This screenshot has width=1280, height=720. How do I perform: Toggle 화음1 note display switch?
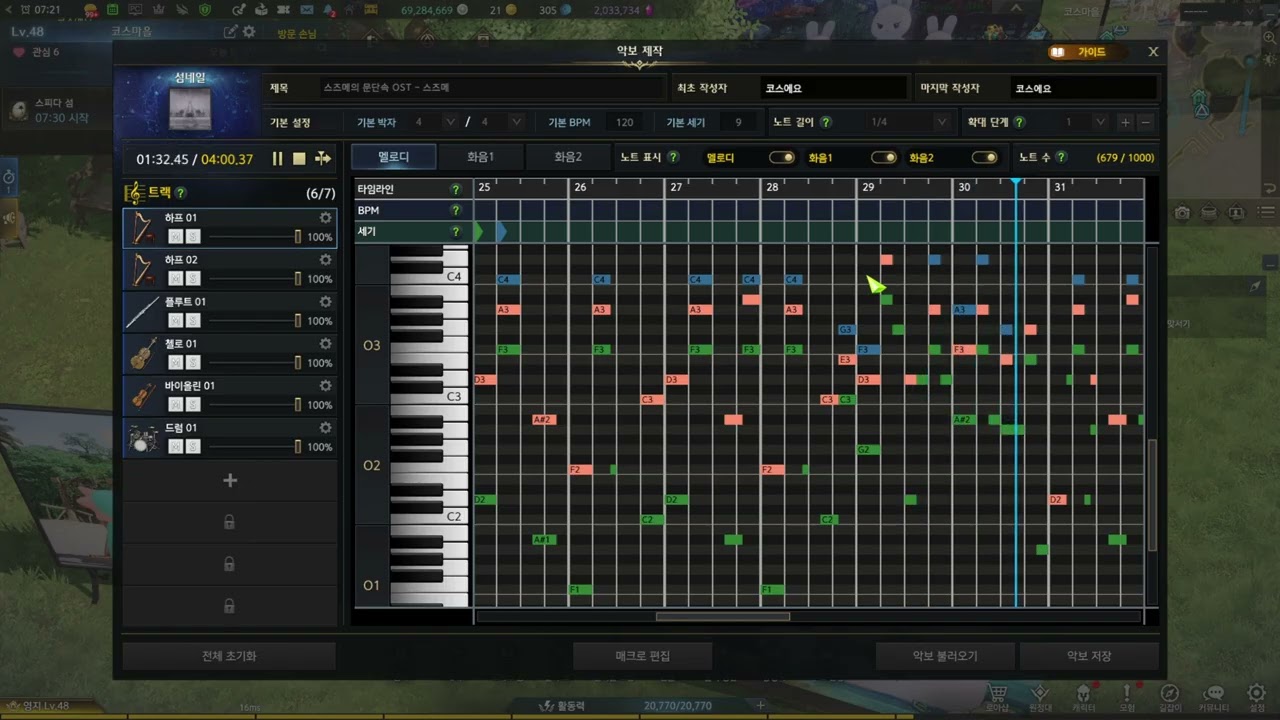[883, 158]
